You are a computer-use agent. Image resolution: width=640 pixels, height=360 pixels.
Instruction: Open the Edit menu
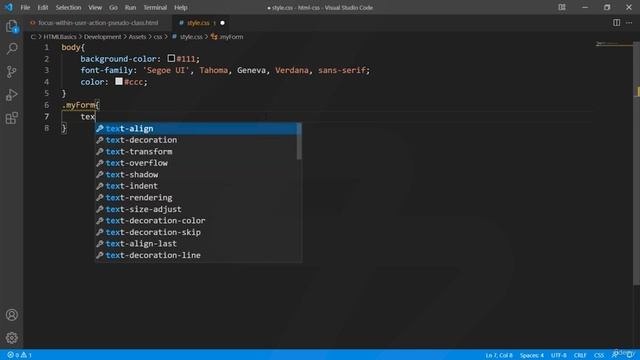[43, 7]
